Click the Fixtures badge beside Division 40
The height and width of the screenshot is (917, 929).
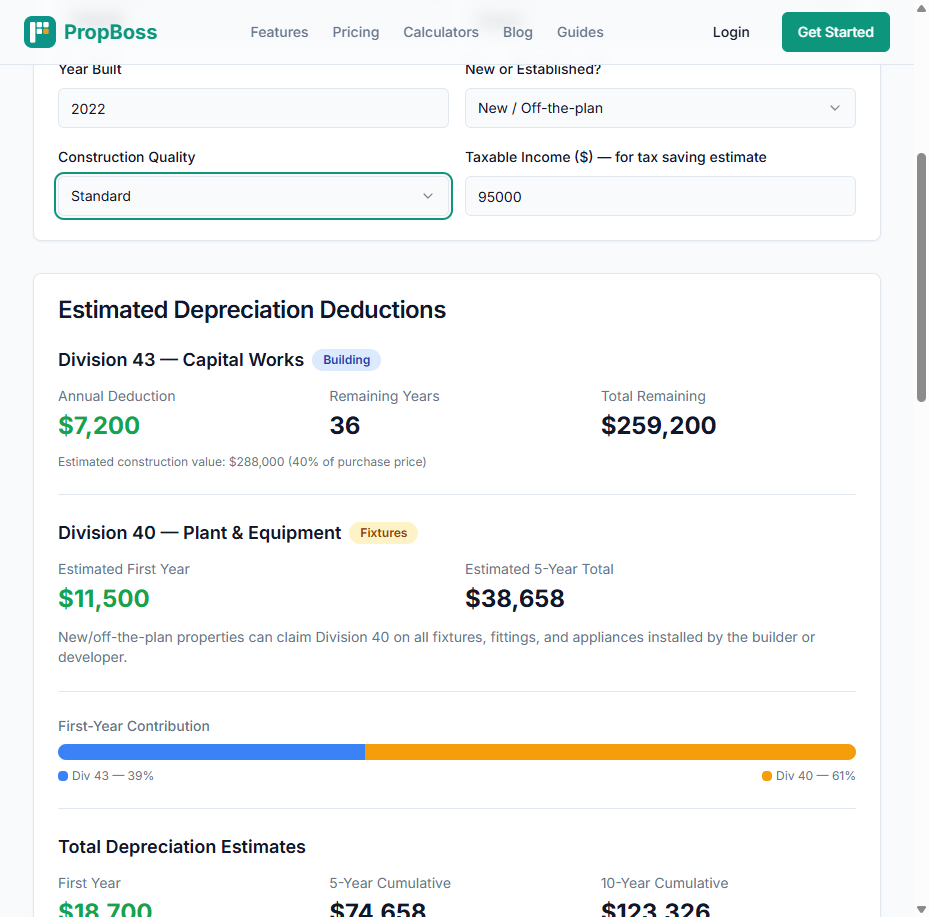pyautogui.click(x=383, y=532)
